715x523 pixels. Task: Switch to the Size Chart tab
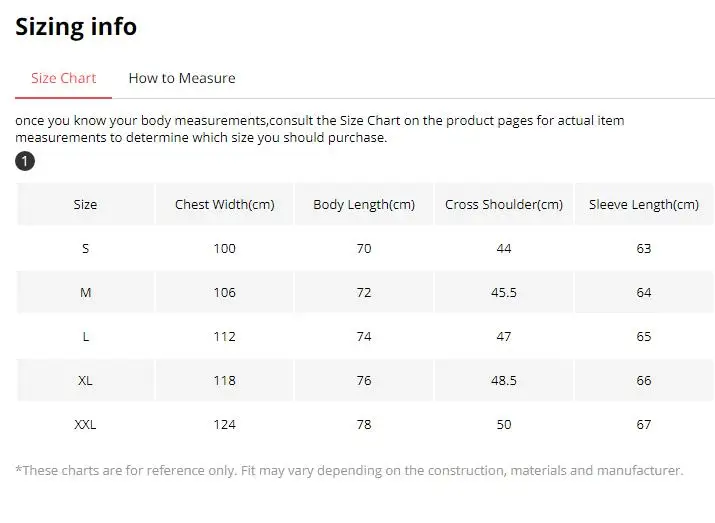pyautogui.click(x=64, y=78)
